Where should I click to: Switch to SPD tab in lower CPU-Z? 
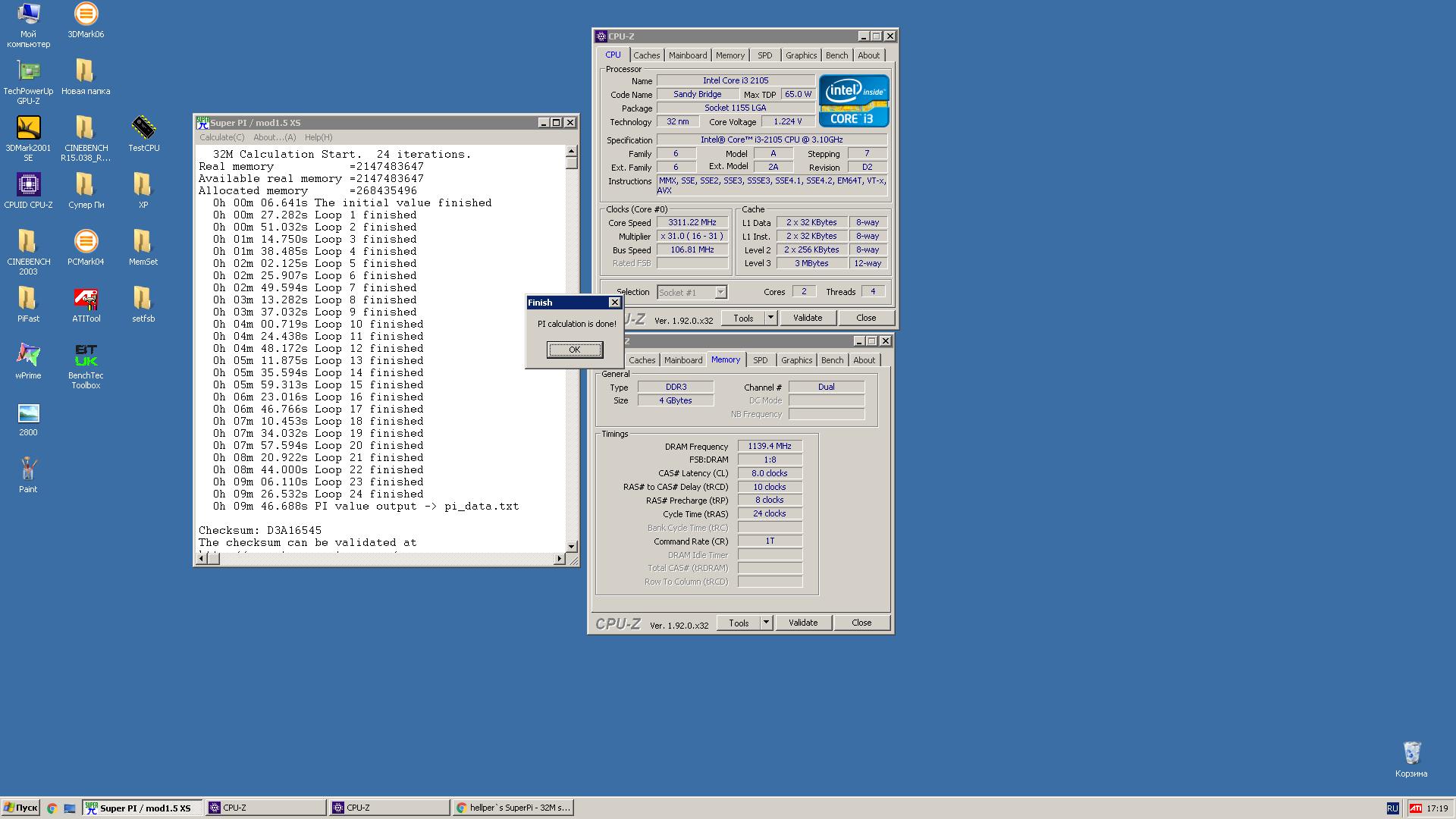tap(761, 360)
